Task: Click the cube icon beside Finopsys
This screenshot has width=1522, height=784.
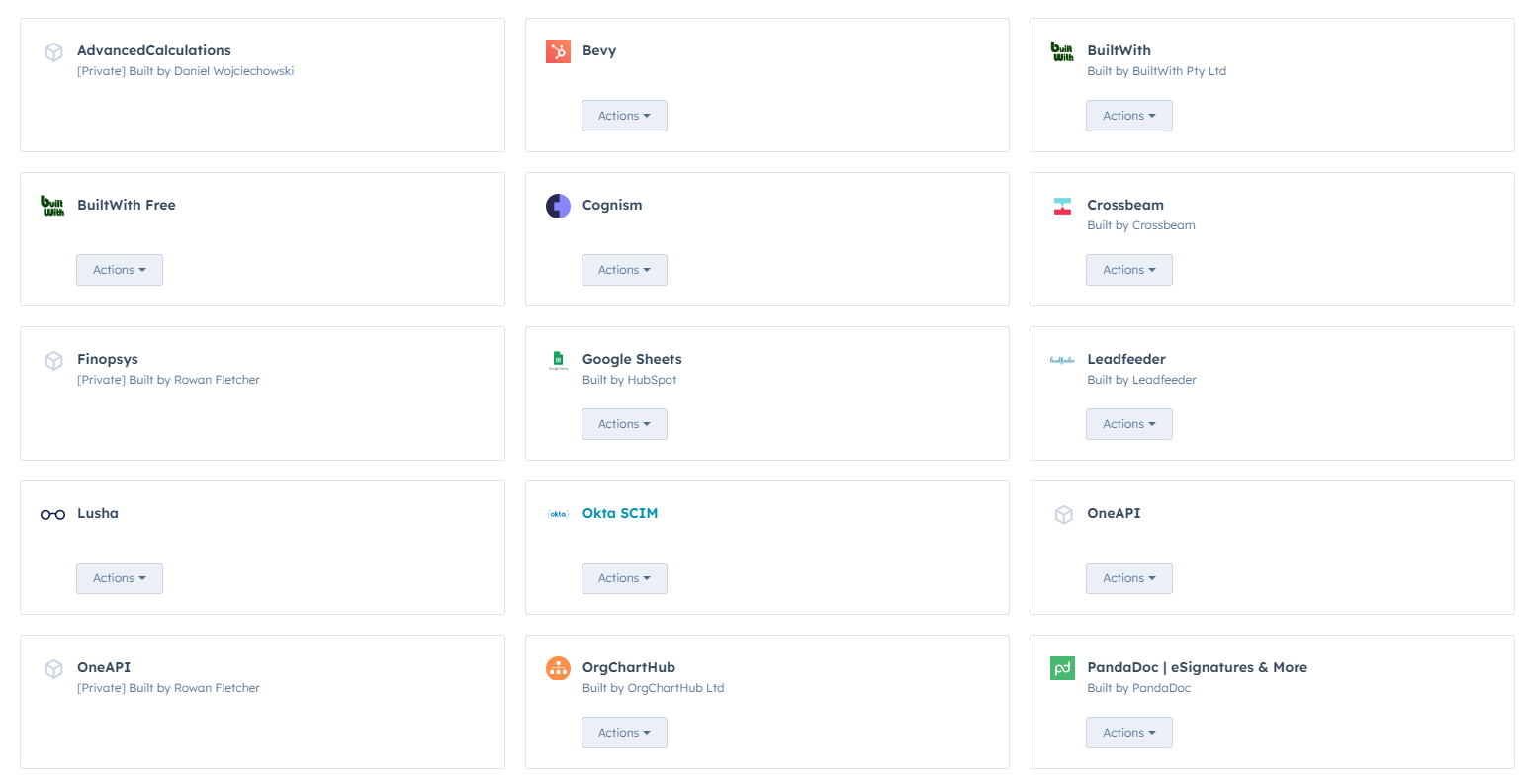Action: 52,360
